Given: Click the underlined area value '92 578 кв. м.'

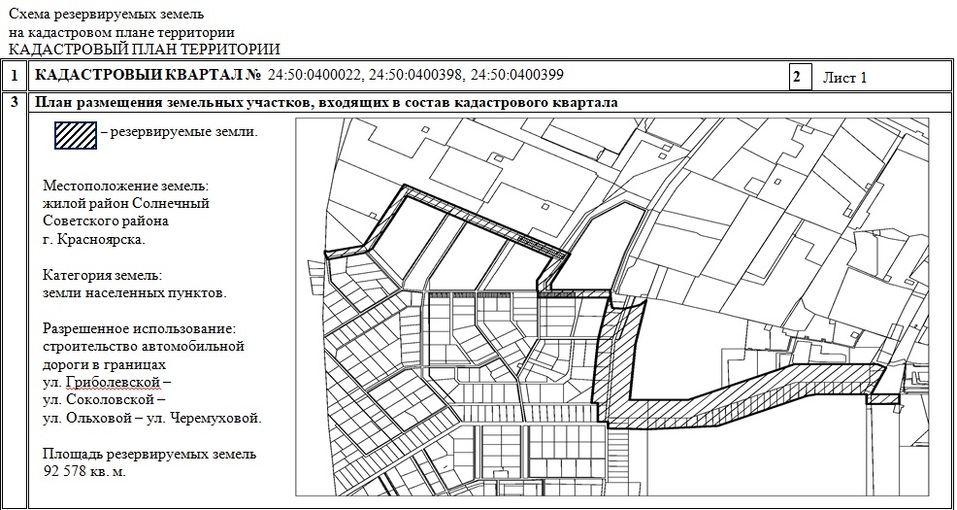Looking at the screenshot, I should 85,471.
